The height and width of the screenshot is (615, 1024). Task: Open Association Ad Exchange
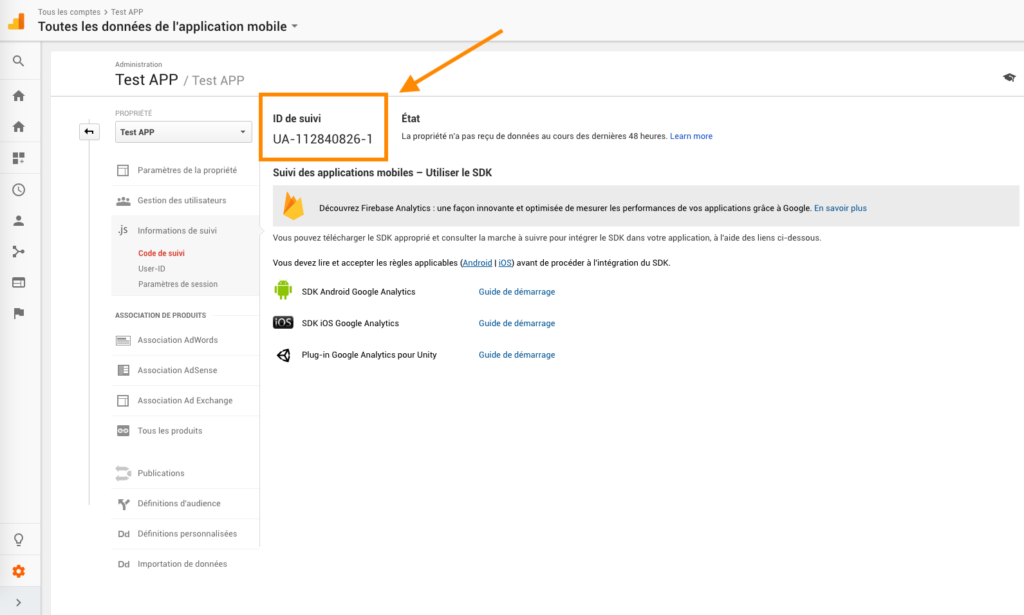[x=185, y=401]
